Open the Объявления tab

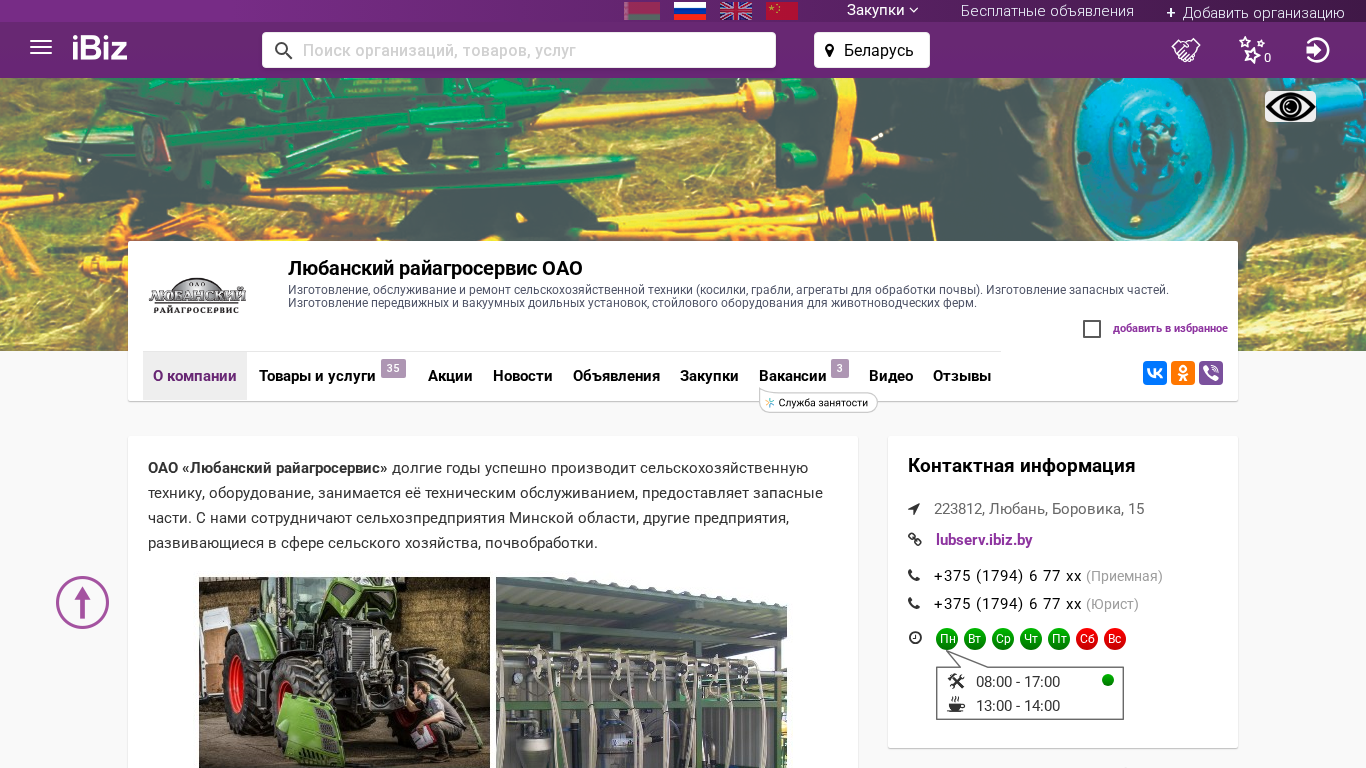[x=616, y=376]
